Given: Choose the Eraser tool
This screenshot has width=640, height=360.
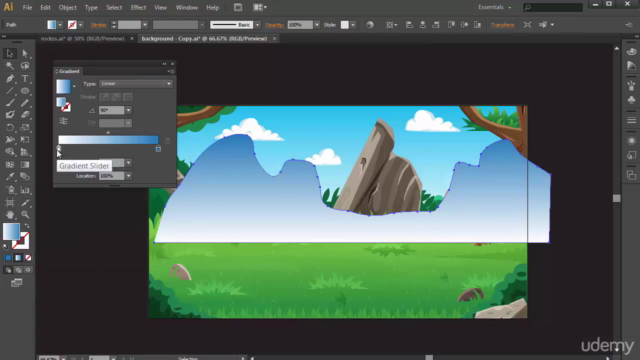Looking at the screenshot, I should tap(25, 115).
